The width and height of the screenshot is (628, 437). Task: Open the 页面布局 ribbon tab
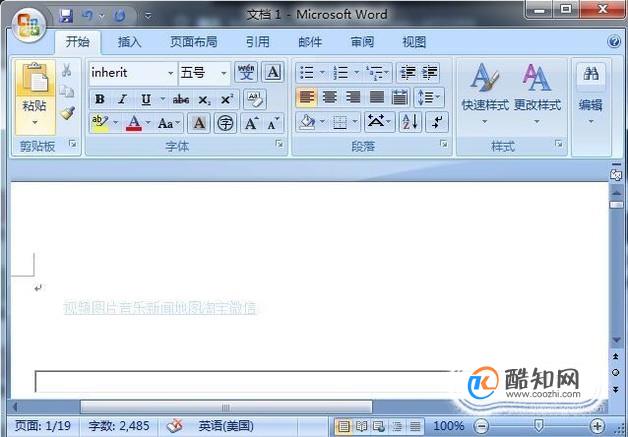pyautogui.click(x=193, y=42)
